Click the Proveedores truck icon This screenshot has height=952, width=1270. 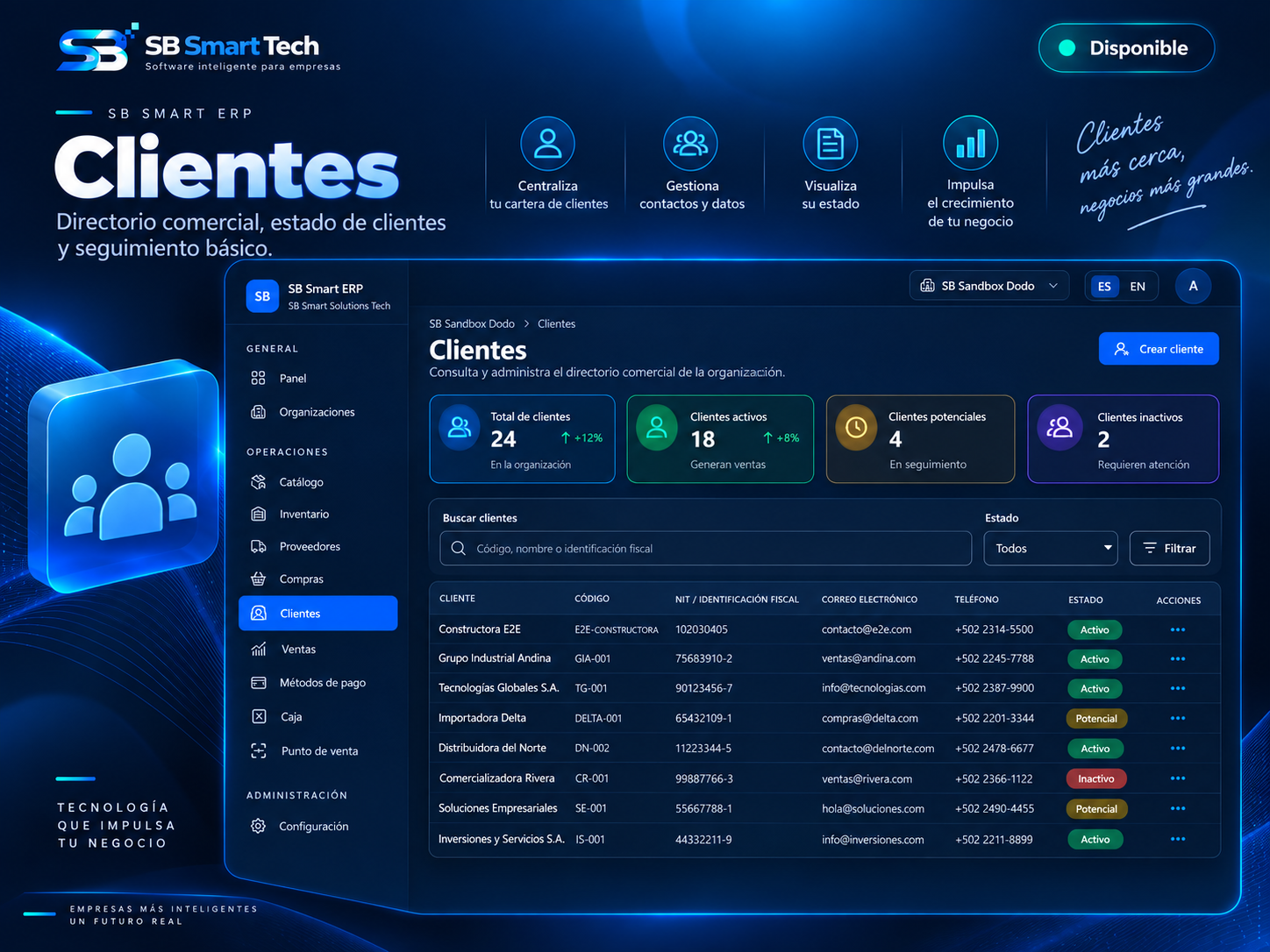pyautogui.click(x=259, y=546)
